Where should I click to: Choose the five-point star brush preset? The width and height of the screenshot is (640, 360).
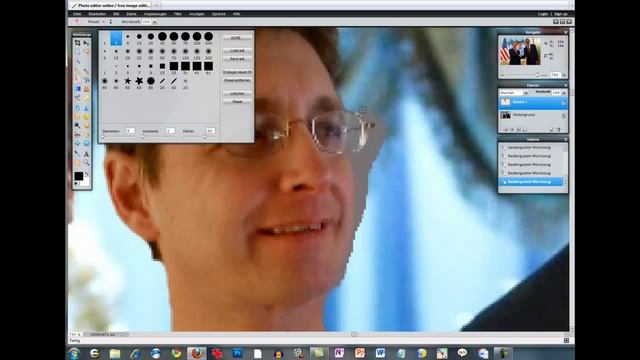(x=128, y=81)
